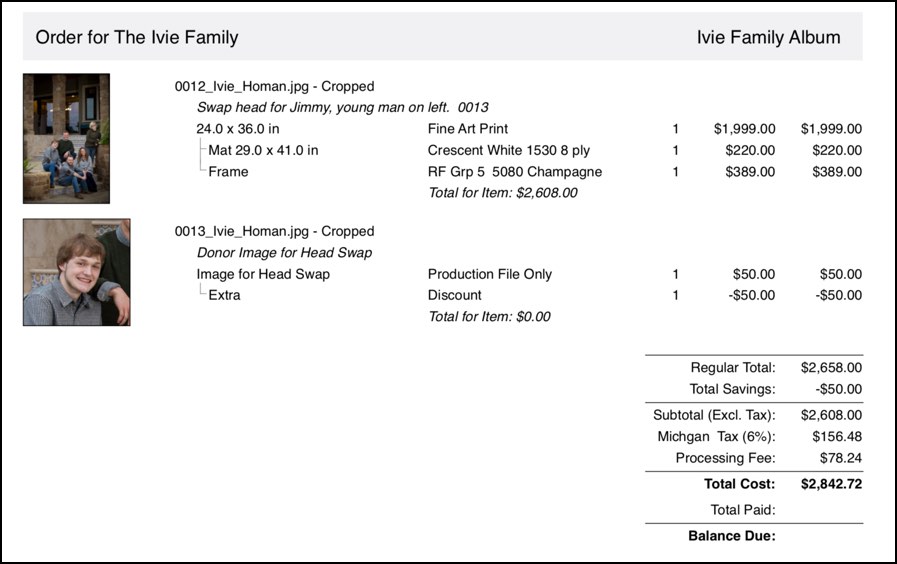This screenshot has width=897, height=564.
Task: Select the 'Donor Image for Head Swap' note
Action: point(284,253)
